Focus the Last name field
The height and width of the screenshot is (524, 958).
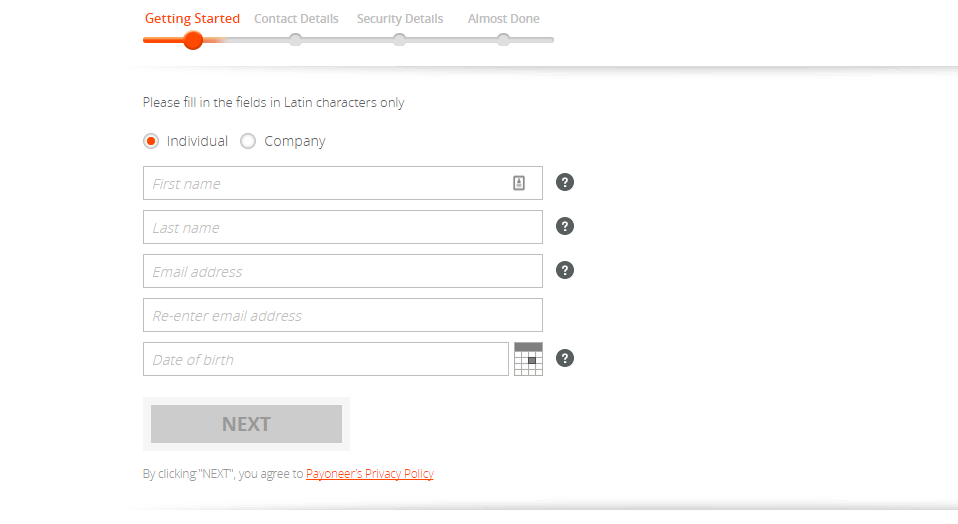click(x=342, y=227)
